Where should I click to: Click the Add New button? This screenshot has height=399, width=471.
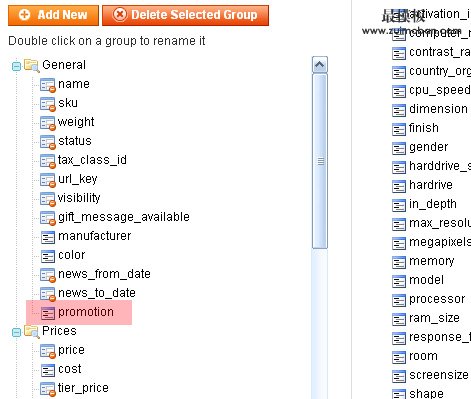(53, 15)
